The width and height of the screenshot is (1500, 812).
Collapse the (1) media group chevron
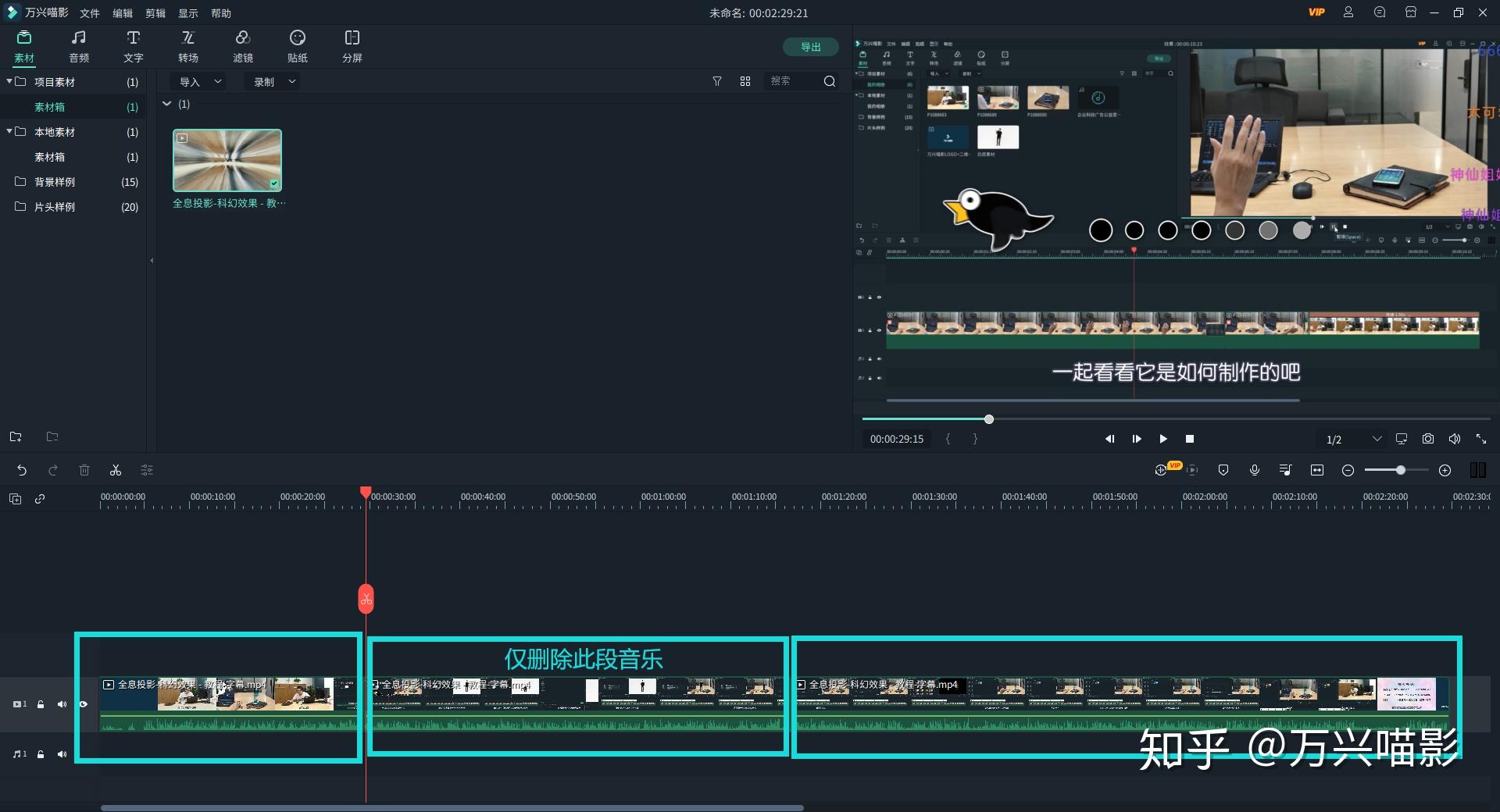[166, 104]
